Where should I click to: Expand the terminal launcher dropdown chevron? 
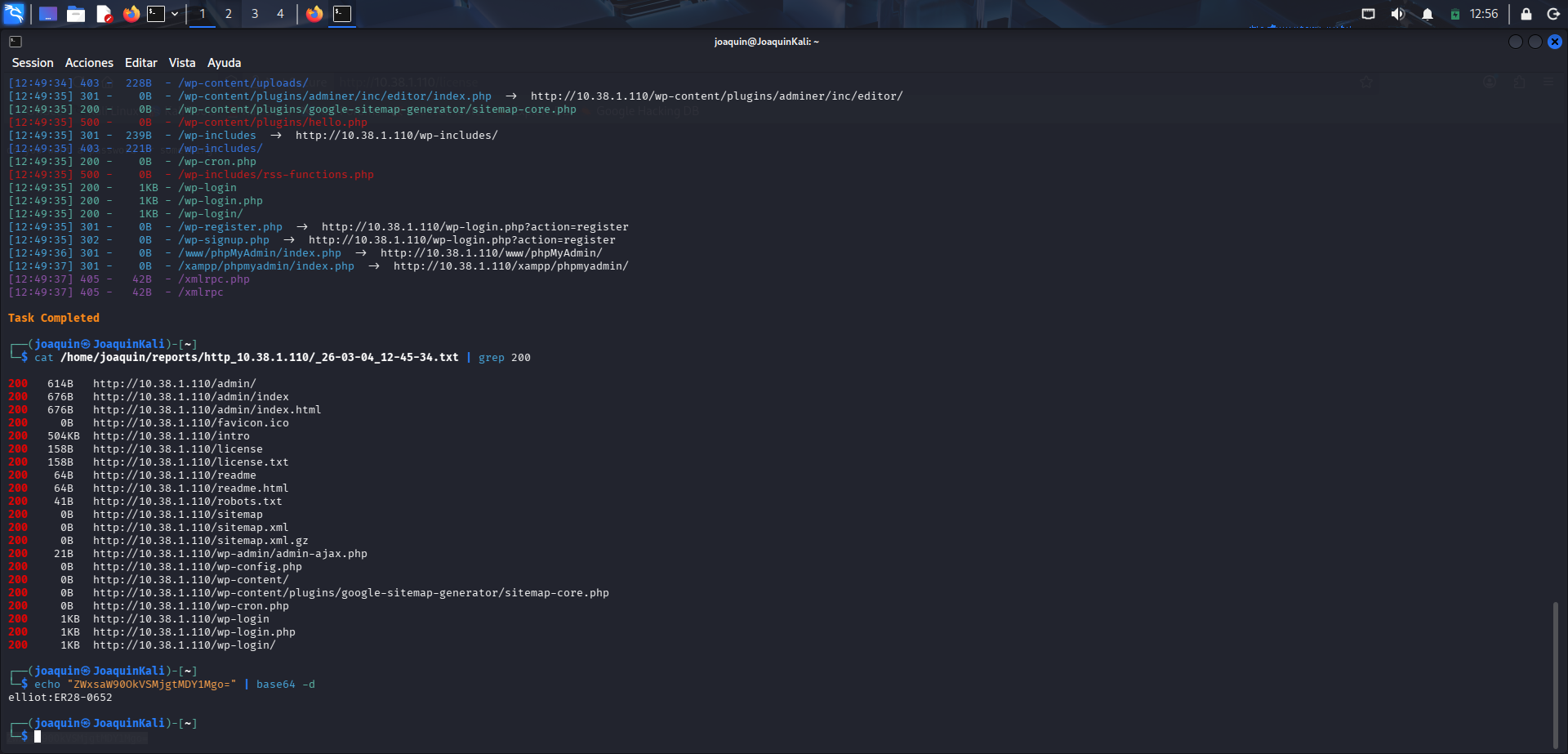click(x=174, y=13)
